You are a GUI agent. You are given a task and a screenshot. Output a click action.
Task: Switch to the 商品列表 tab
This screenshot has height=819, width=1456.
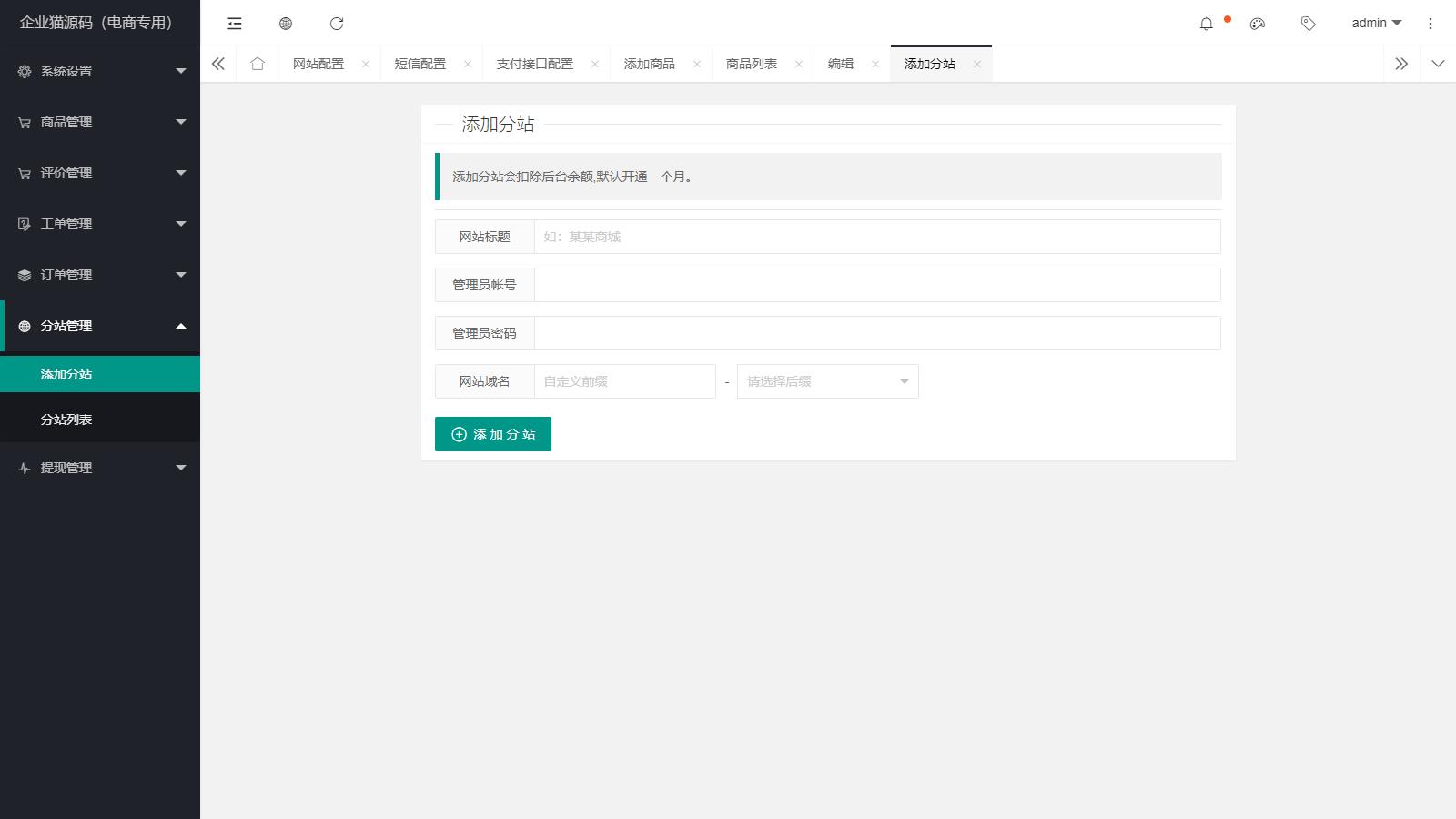[x=752, y=64]
